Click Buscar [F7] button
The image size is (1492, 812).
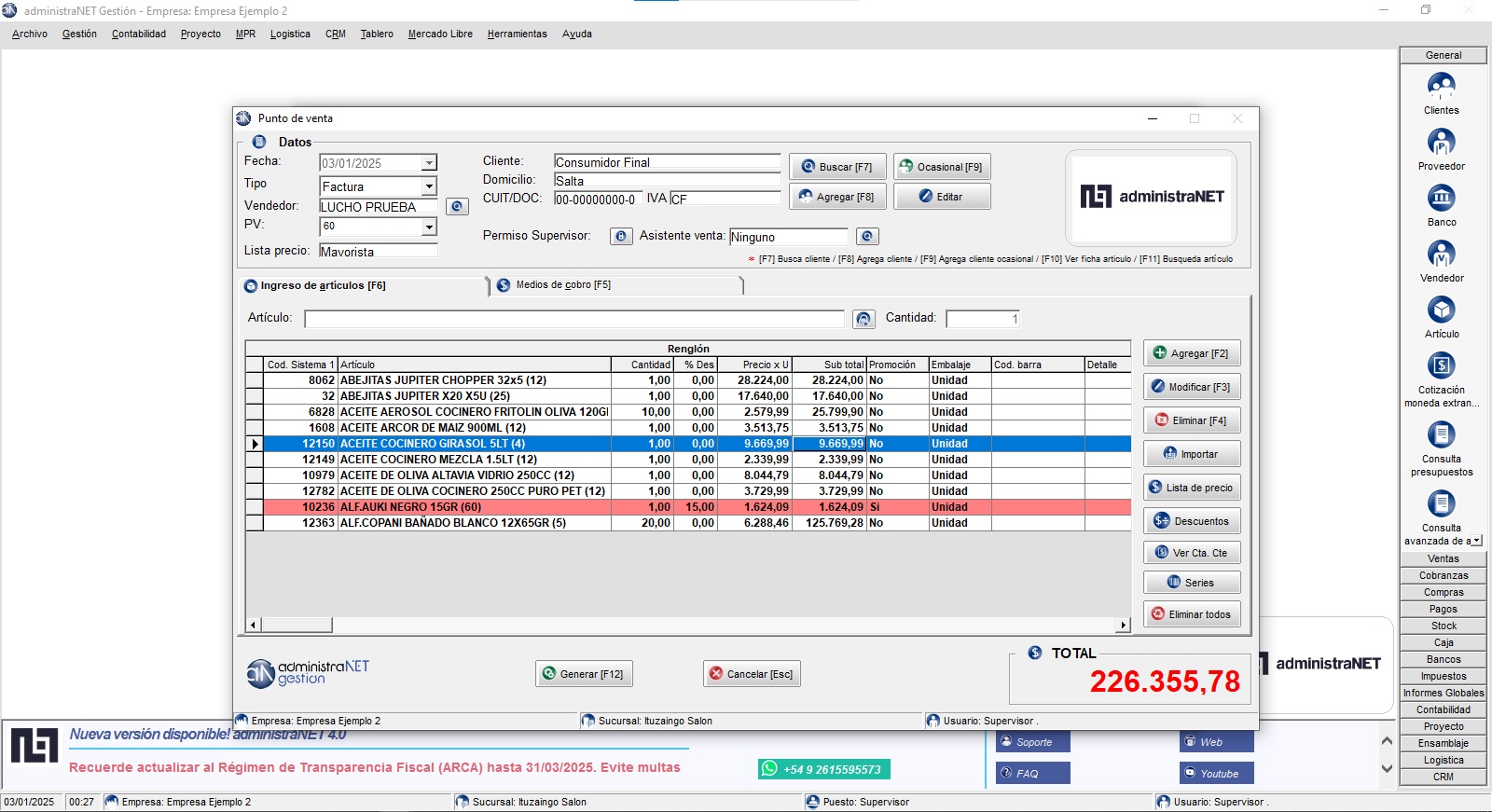pos(837,167)
